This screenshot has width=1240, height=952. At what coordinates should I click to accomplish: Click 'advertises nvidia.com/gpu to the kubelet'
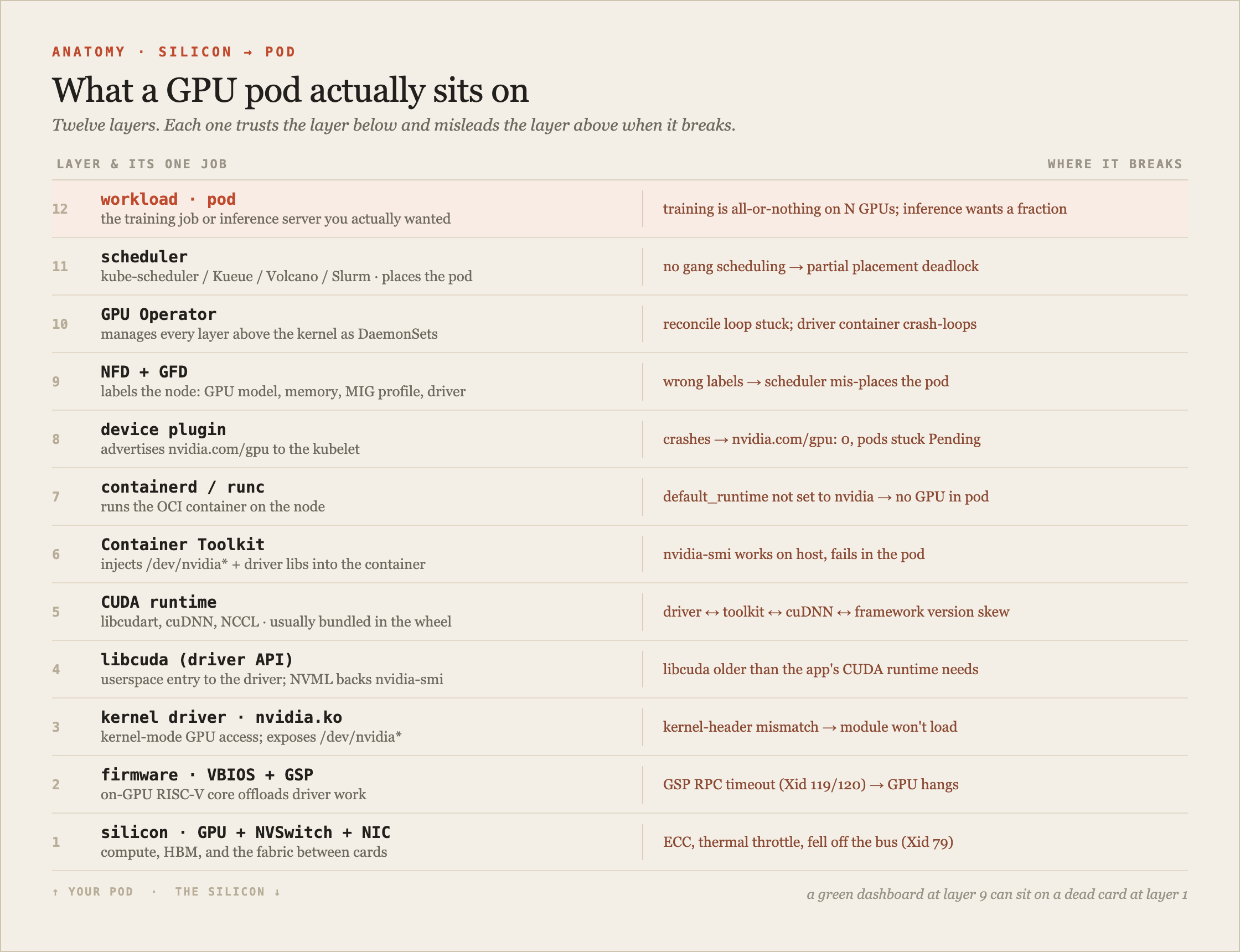(230, 449)
